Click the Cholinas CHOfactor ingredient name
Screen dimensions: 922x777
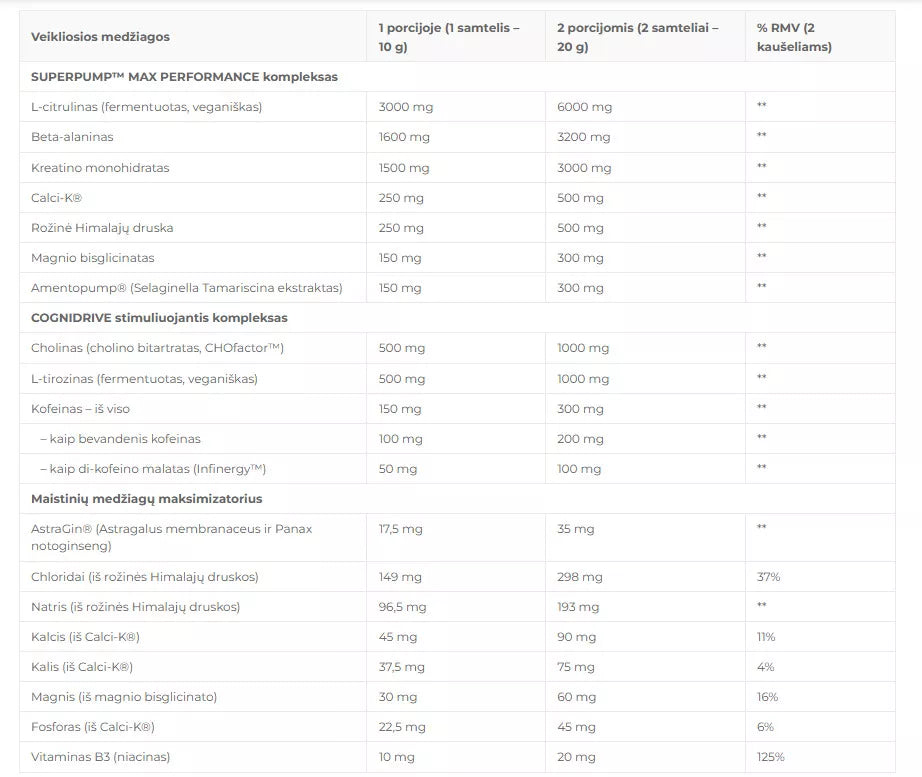[x=158, y=348]
